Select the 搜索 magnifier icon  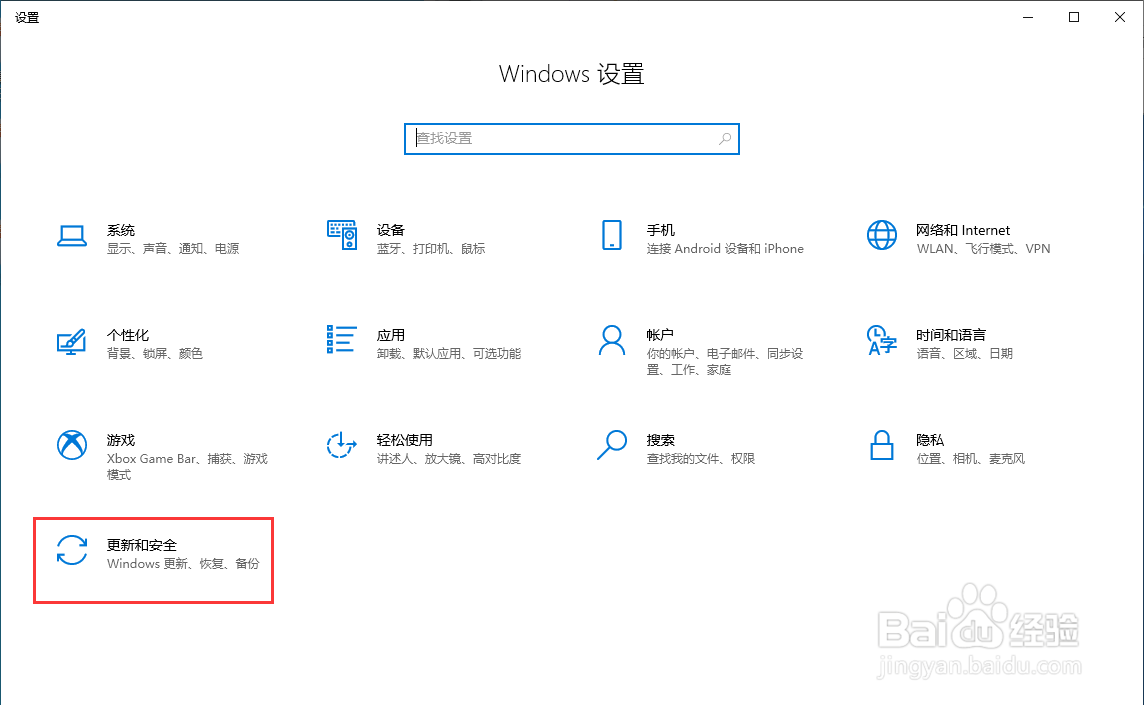(611, 447)
